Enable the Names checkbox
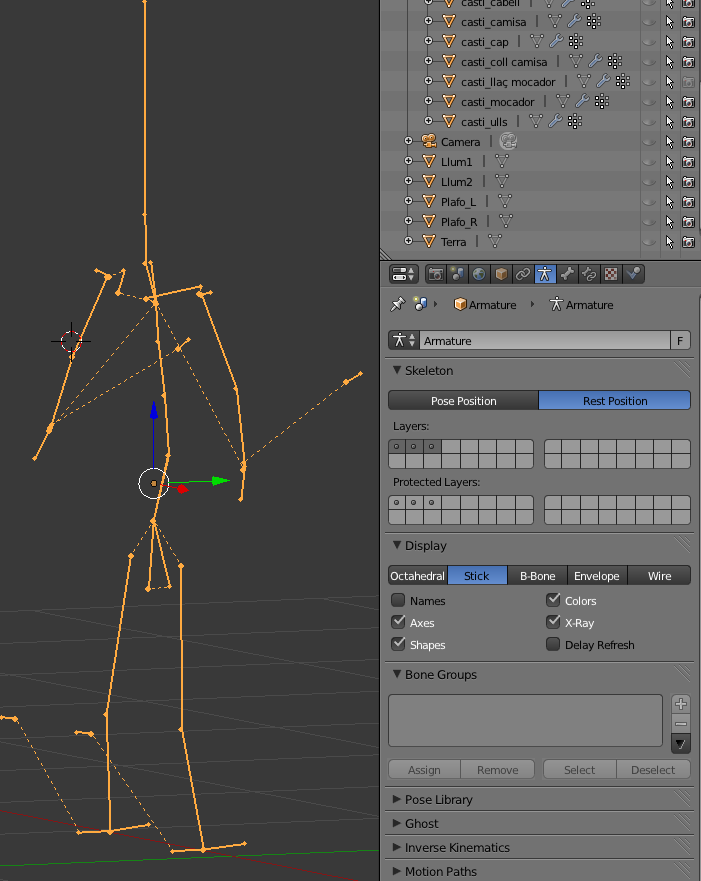Viewport: 701px width, 881px height. pyautogui.click(x=398, y=601)
